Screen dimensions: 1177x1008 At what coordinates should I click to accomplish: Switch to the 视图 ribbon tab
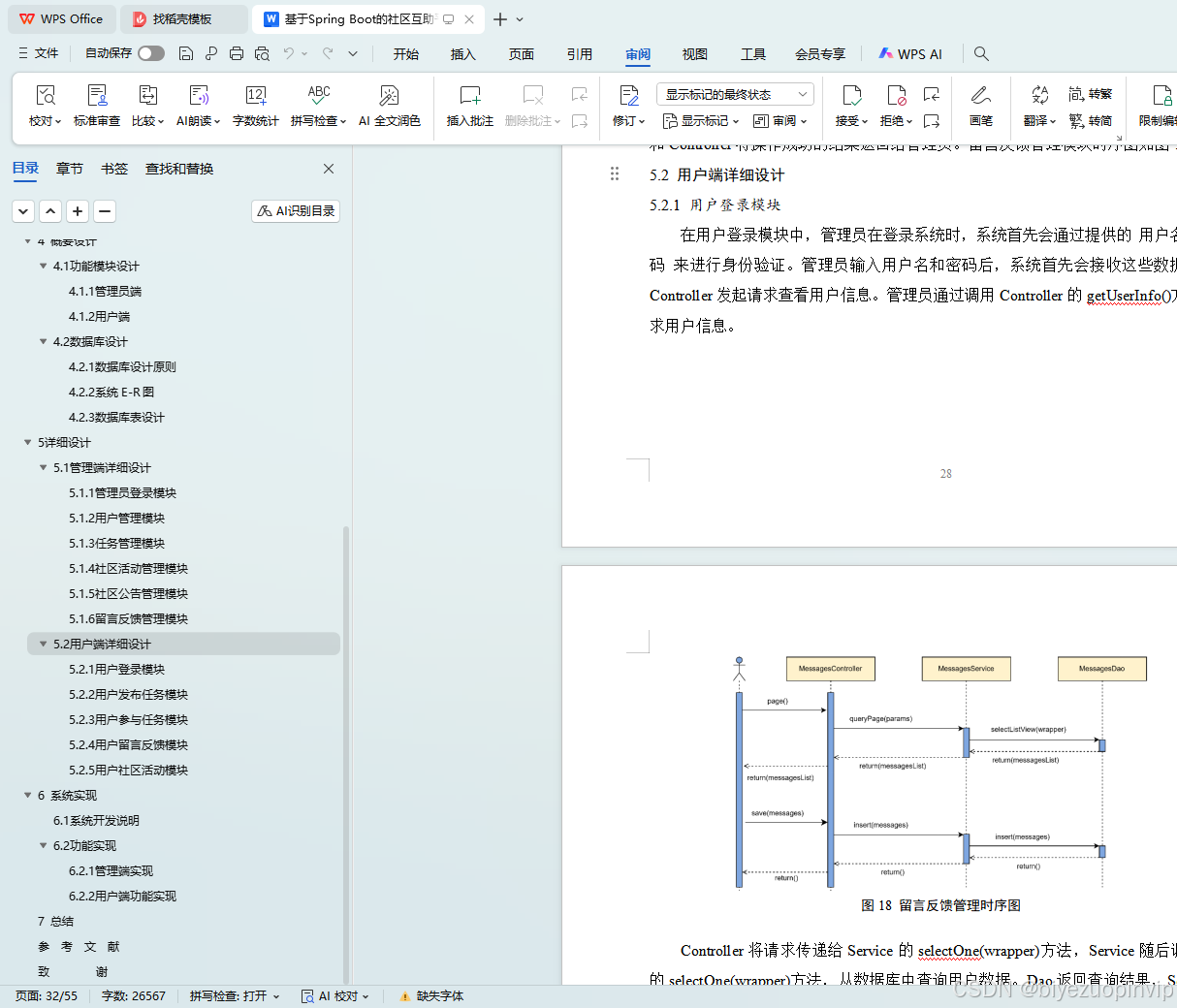695,54
